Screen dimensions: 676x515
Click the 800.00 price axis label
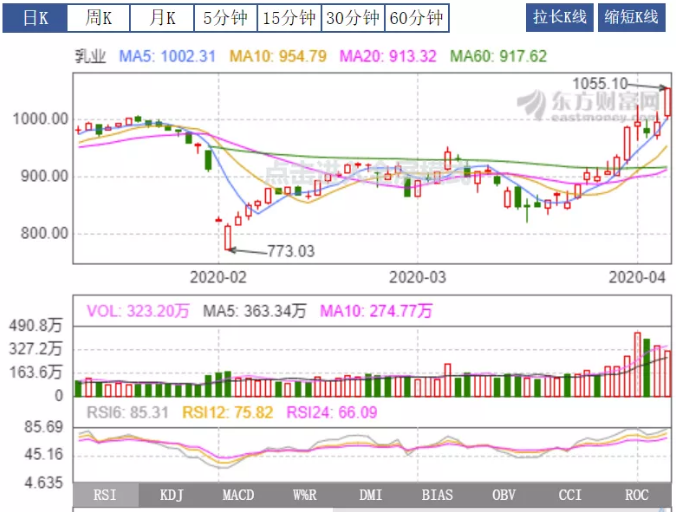(44, 234)
